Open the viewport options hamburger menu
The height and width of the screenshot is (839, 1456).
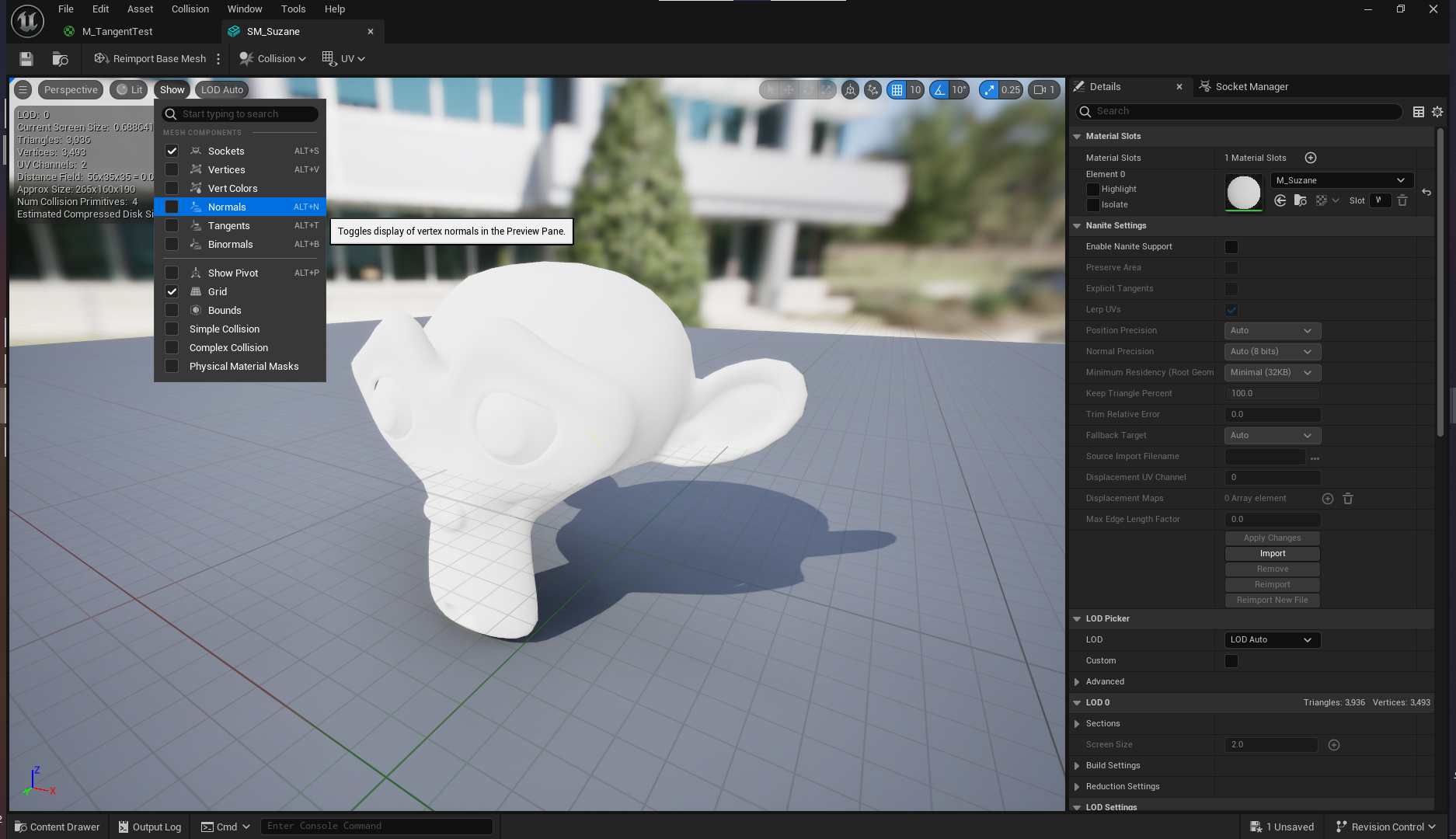[23, 90]
